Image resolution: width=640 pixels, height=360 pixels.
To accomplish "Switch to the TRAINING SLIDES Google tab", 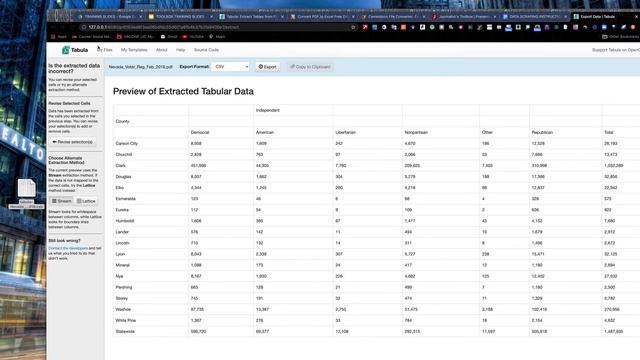I will (x=110, y=17).
